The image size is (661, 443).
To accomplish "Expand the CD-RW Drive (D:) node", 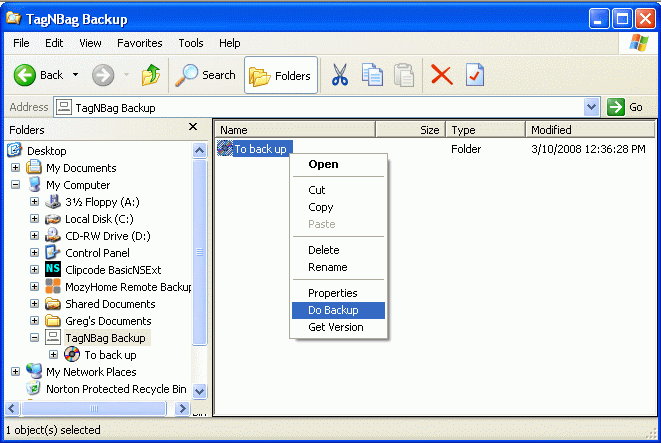I will [35, 236].
